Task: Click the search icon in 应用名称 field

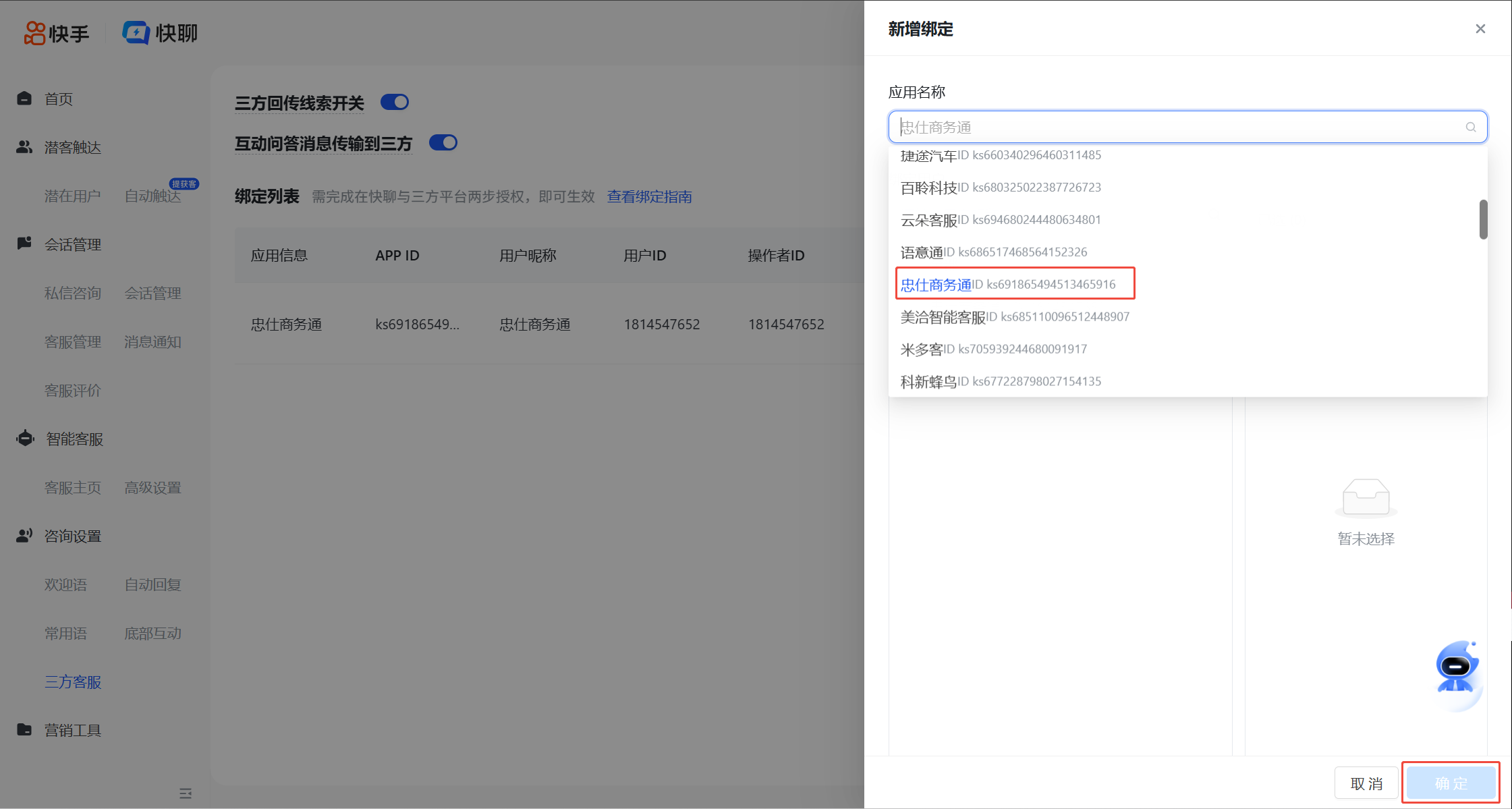Action: [1470, 127]
